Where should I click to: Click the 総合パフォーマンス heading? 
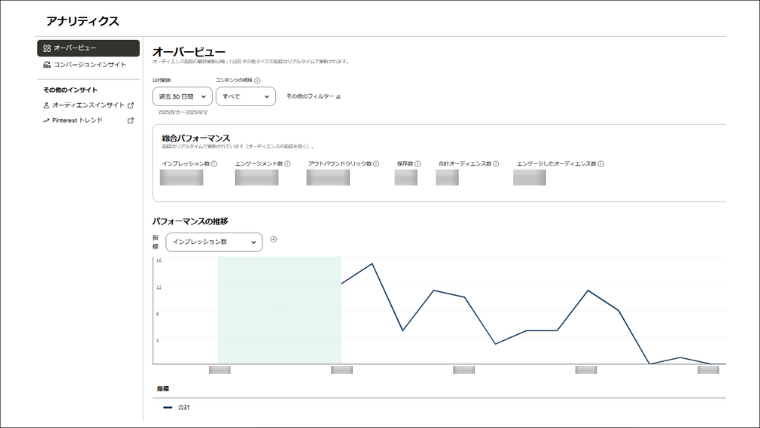click(x=196, y=138)
